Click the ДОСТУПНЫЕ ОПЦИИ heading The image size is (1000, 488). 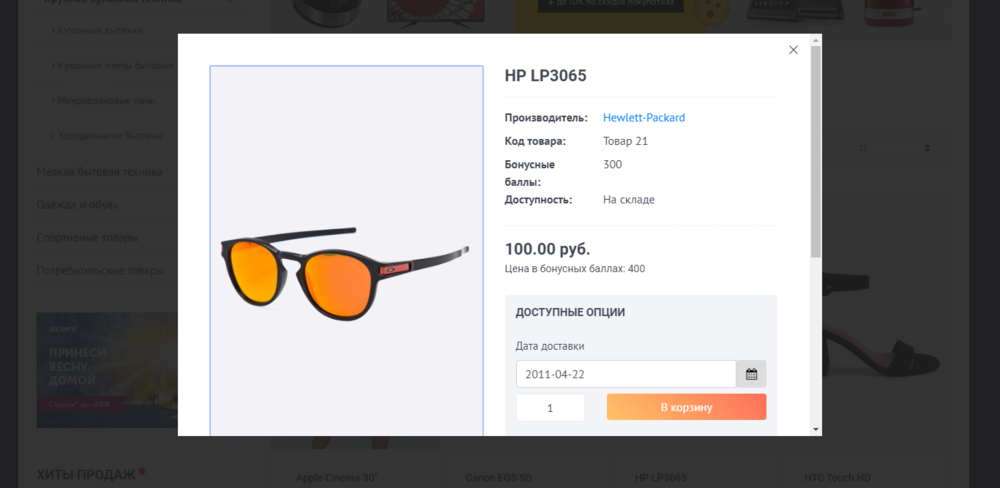pyautogui.click(x=570, y=312)
